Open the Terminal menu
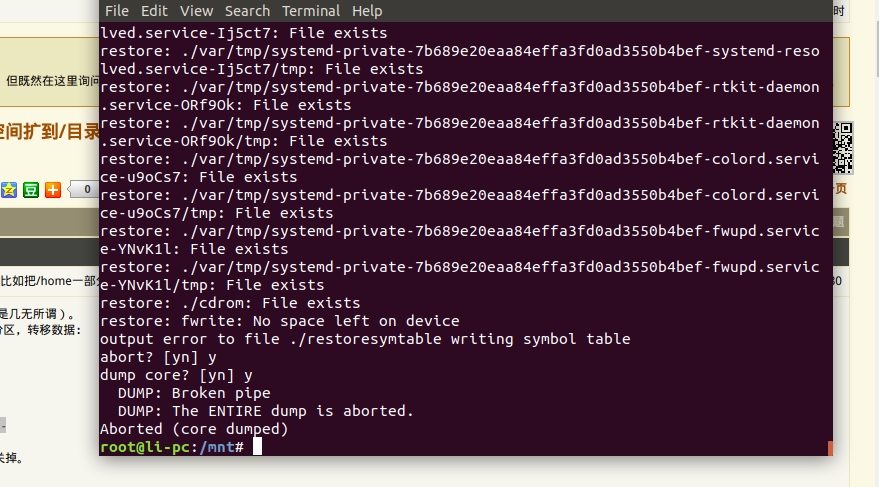Screen dimensions: 879x487 point(311,11)
